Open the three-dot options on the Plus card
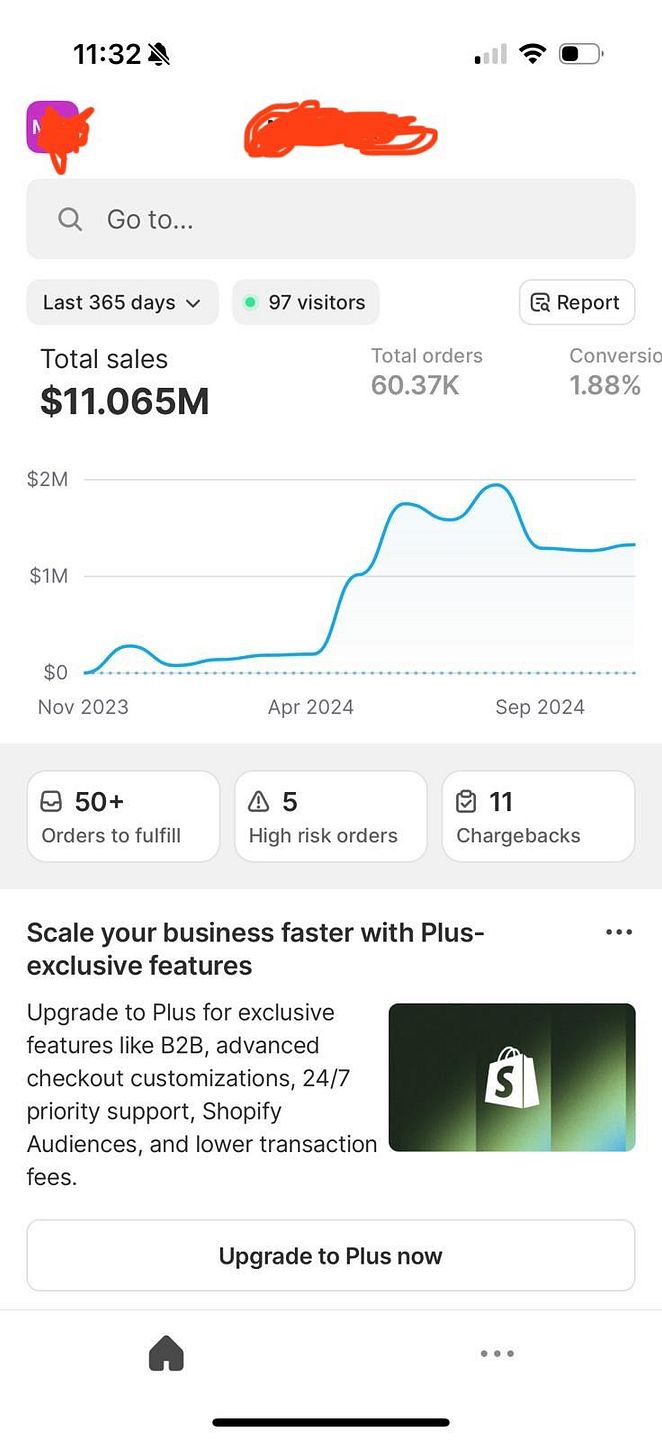662x1440 pixels. click(x=619, y=932)
